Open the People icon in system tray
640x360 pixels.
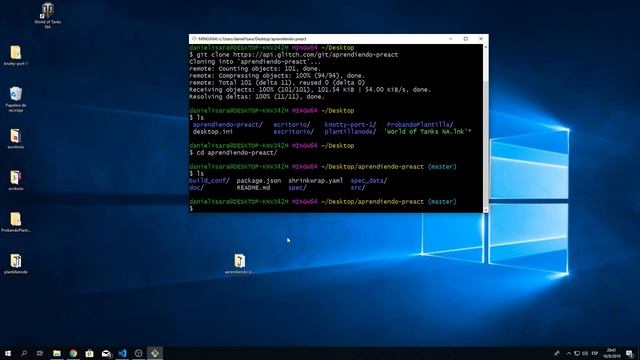557,353
